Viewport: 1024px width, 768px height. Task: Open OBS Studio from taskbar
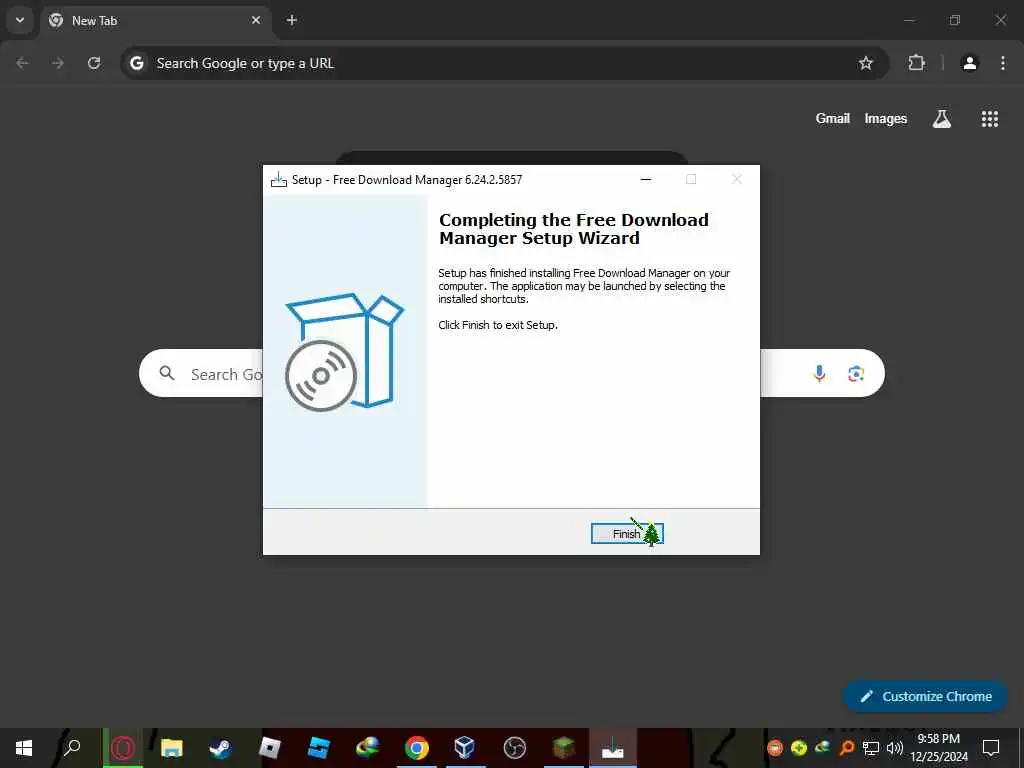coord(515,748)
